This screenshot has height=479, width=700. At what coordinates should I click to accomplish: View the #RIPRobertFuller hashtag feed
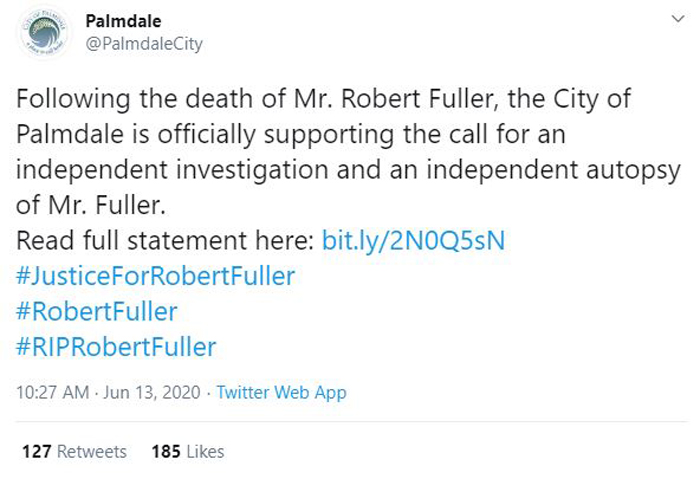(x=116, y=347)
